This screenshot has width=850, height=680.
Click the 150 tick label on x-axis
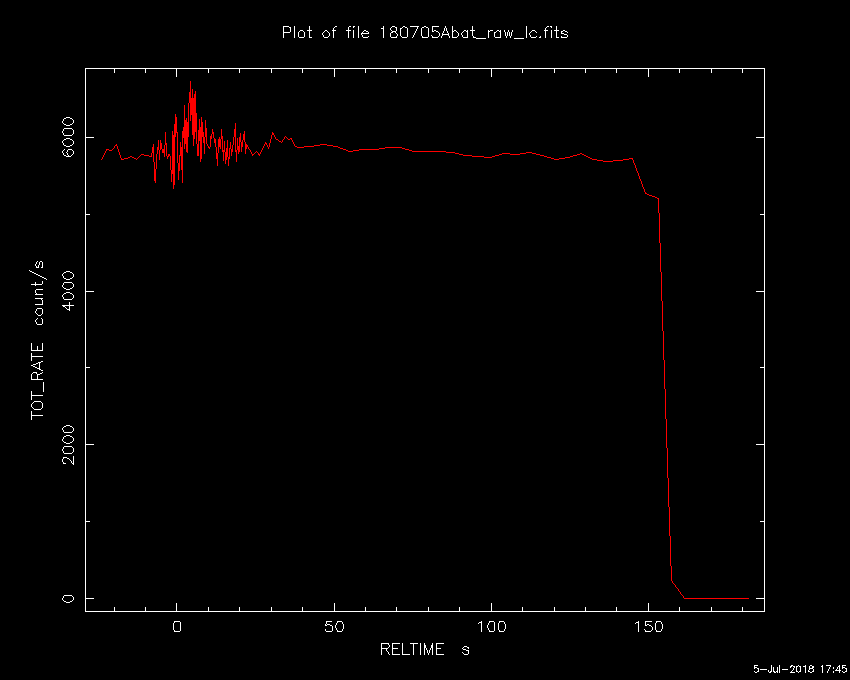(x=648, y=627)
